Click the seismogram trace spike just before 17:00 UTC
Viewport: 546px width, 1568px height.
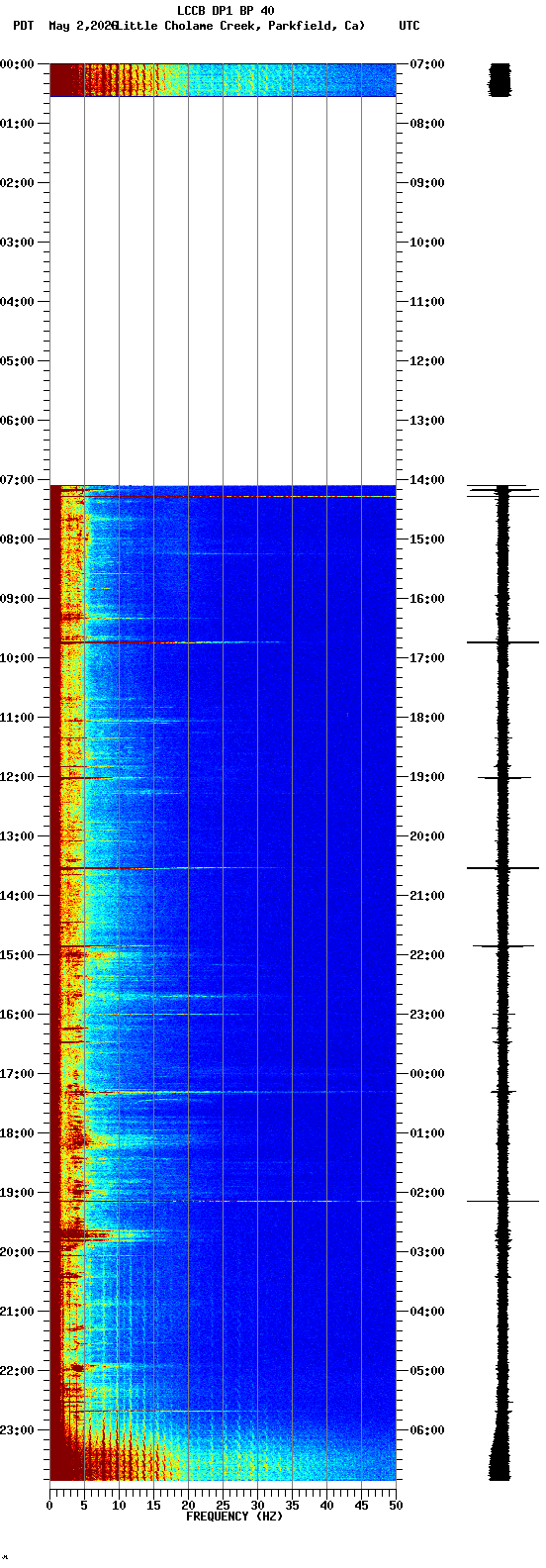click(502, 642)
